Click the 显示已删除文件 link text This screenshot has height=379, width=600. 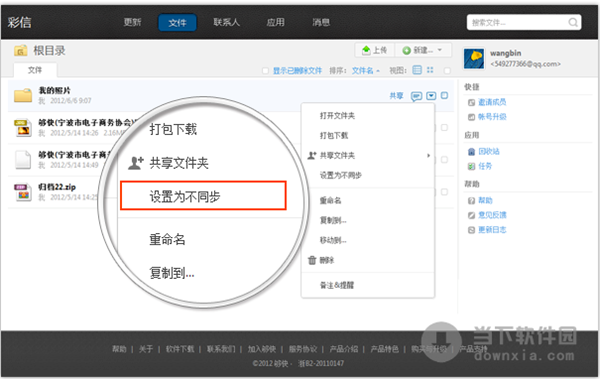tap(297, 71)
